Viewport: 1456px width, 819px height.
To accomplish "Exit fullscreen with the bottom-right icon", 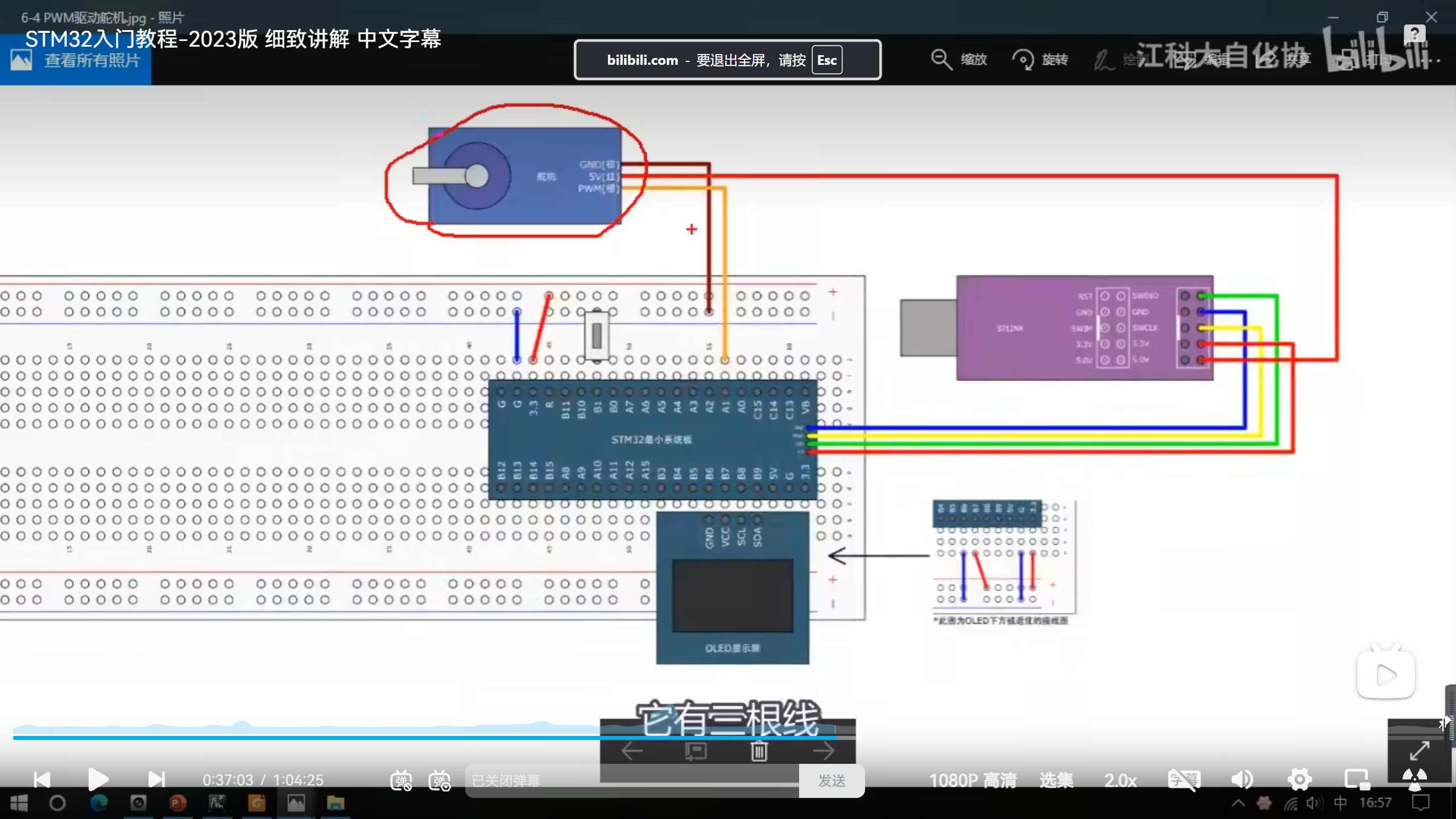I will tap(1414, 779).
